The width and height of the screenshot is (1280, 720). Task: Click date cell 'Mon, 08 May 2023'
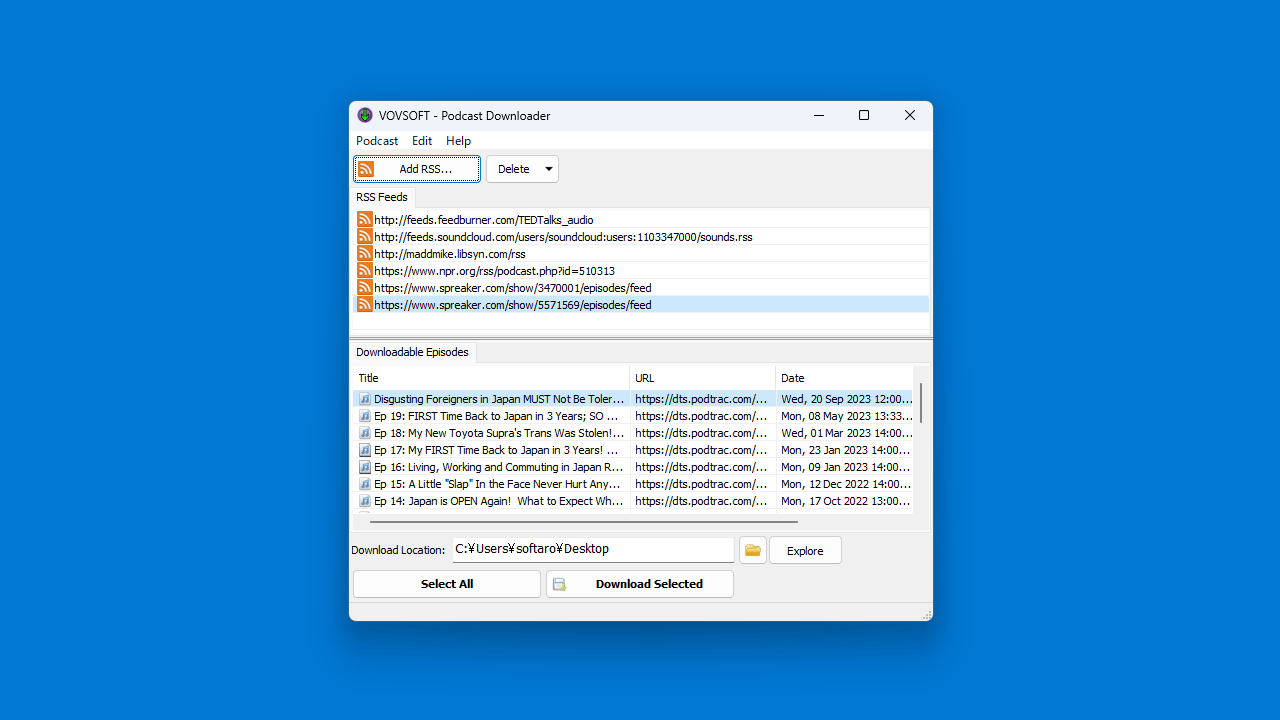(x=846, y=416)
